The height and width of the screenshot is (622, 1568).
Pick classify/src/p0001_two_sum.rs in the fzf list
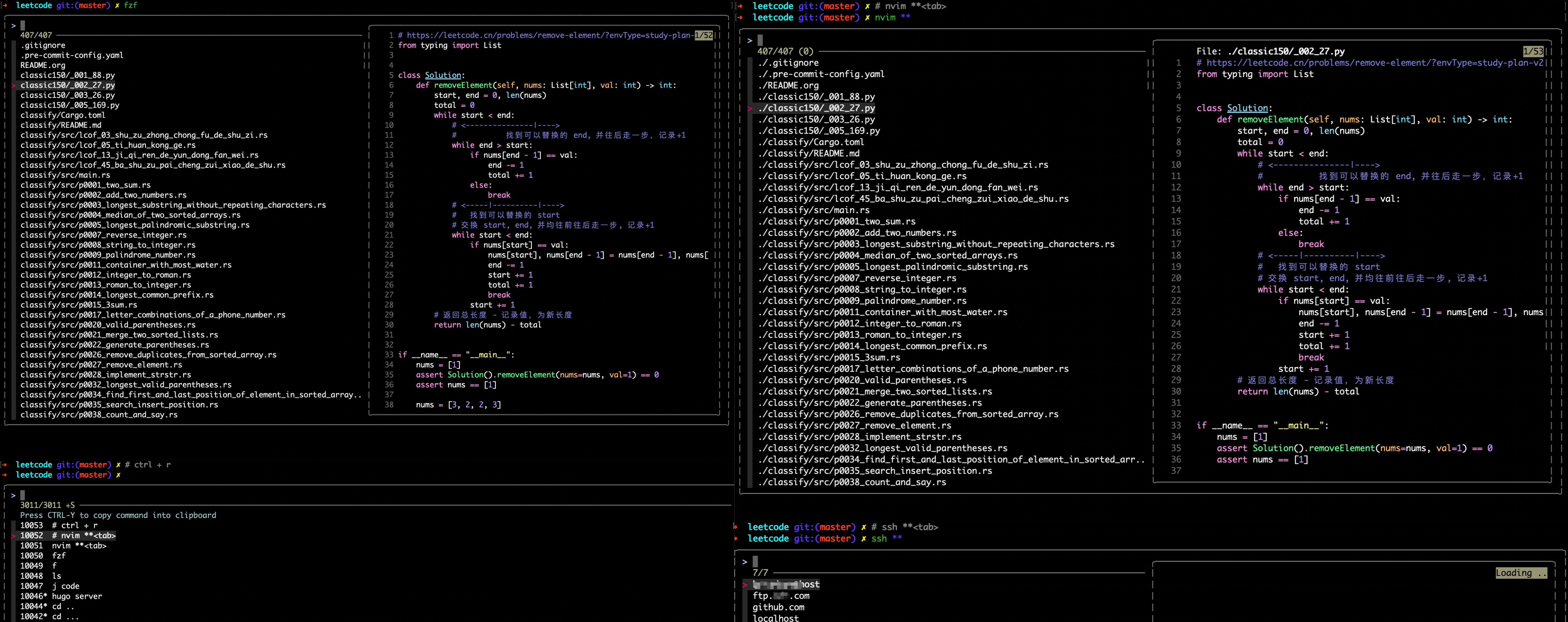click(x=85, y=185)
